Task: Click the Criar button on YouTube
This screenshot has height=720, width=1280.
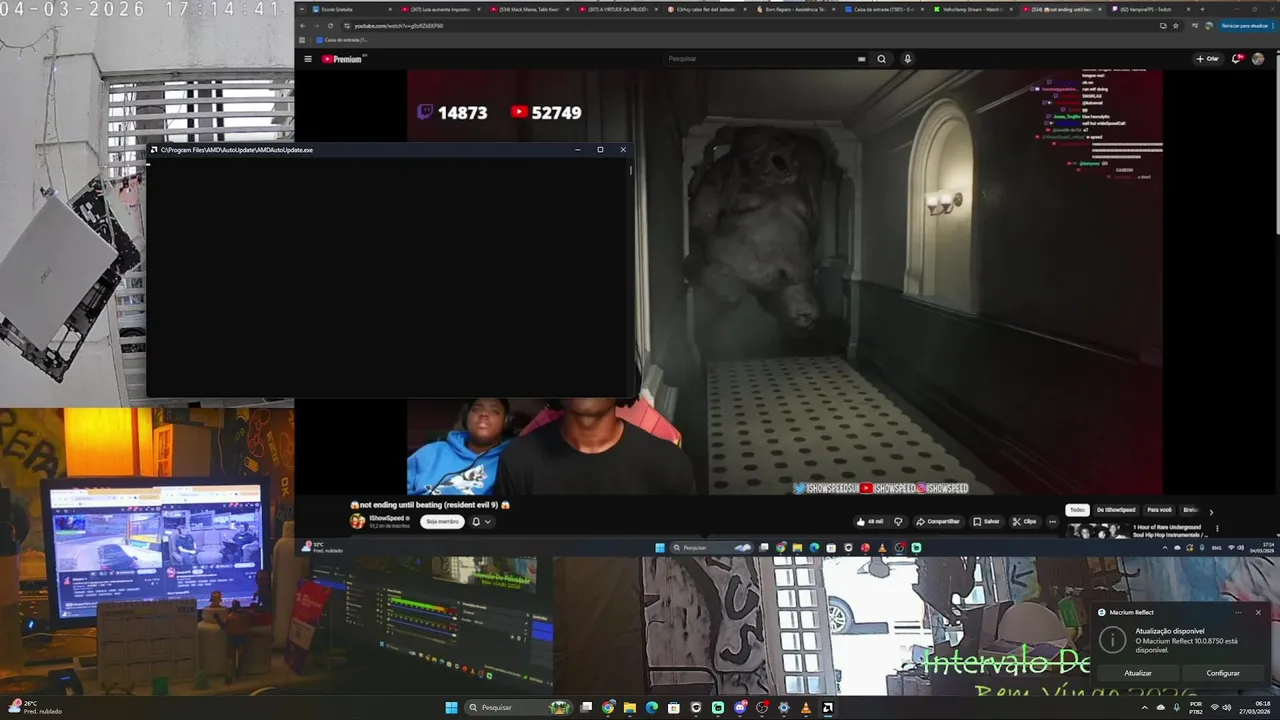Action: click(x=1208, y=59)
